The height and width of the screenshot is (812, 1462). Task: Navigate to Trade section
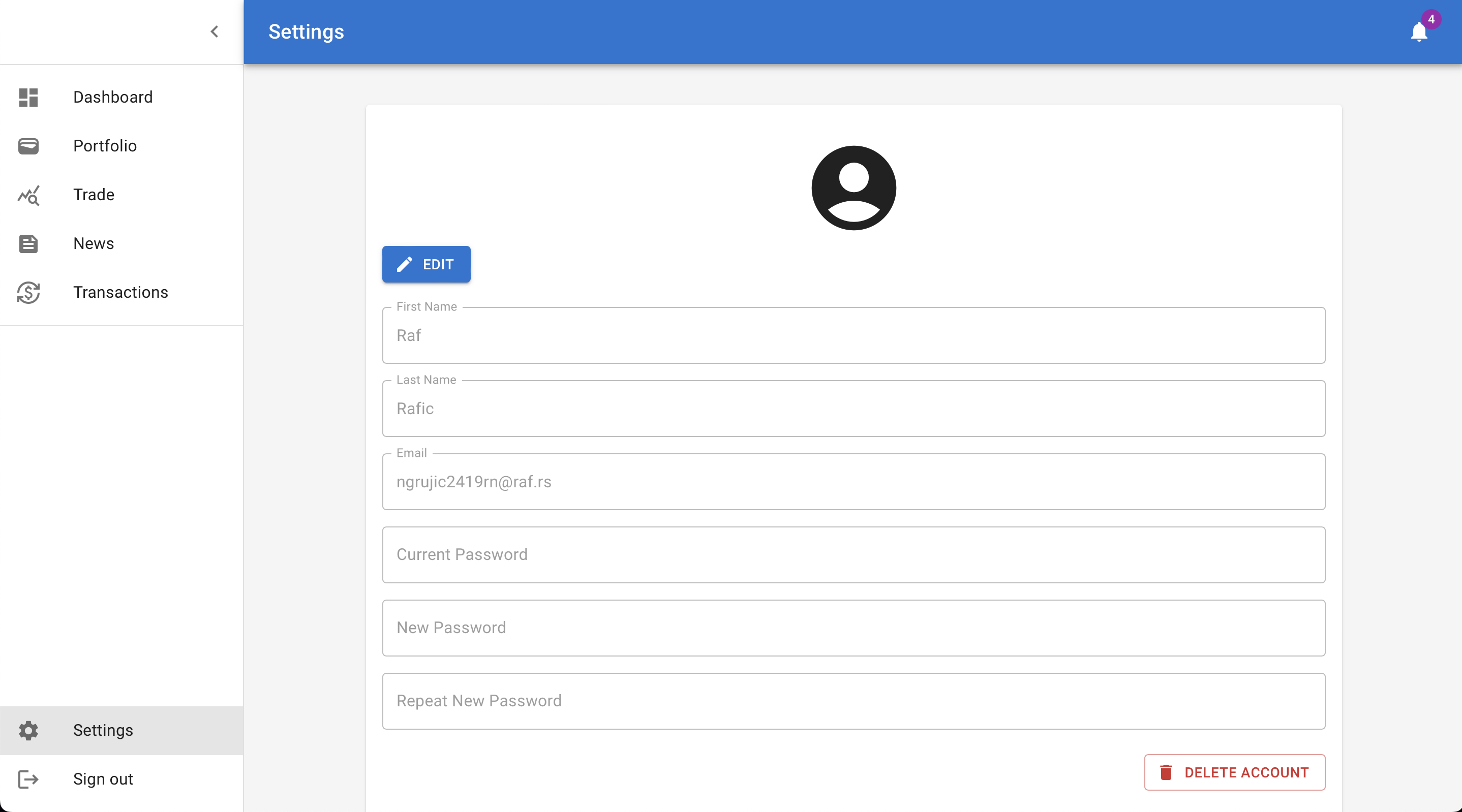tap(121, 195)
